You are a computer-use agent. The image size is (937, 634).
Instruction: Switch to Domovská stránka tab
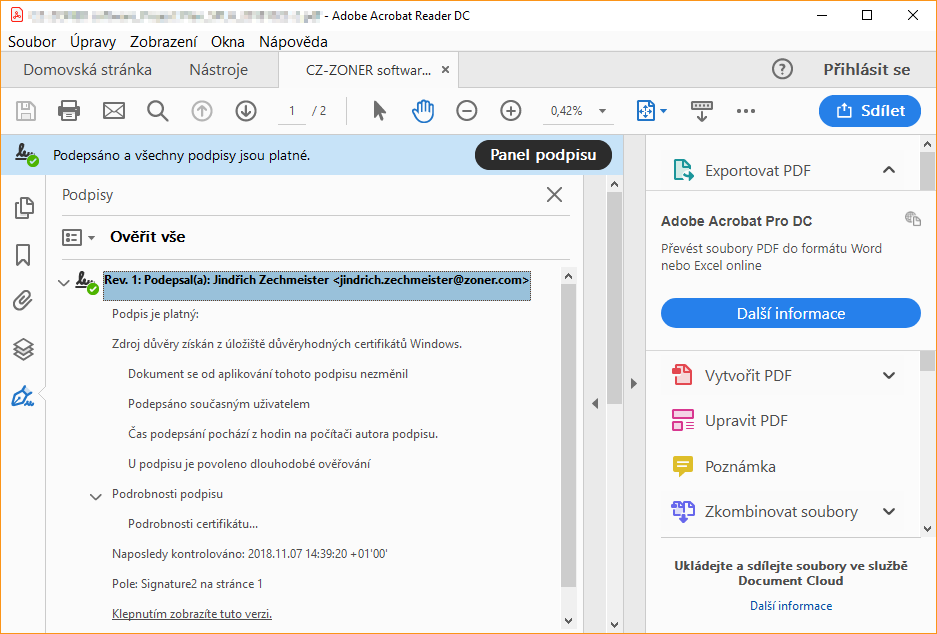[87, 70]
